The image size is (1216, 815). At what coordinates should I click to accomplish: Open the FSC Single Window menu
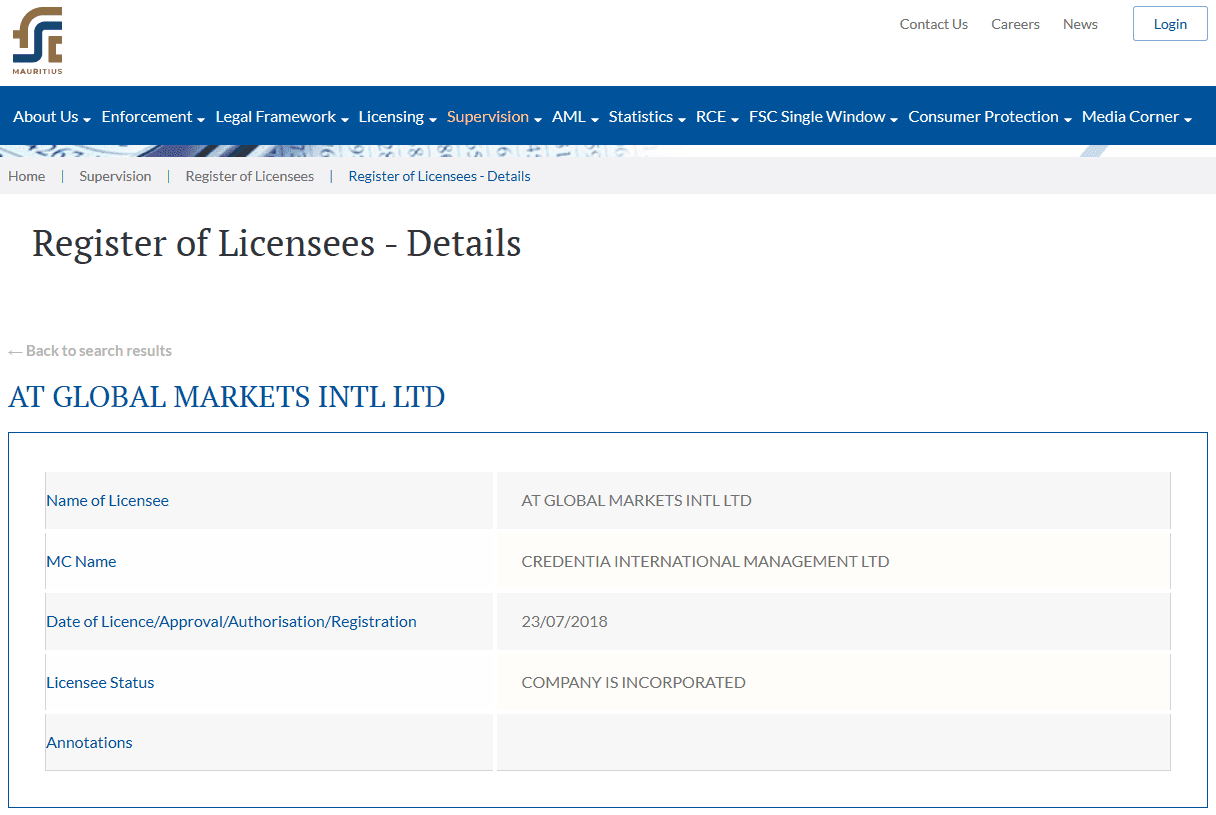click(823, 117)
